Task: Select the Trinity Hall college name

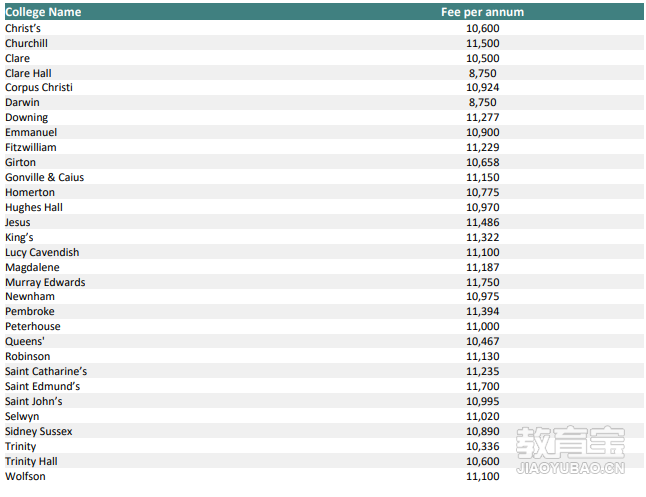Action: (31, 462)
